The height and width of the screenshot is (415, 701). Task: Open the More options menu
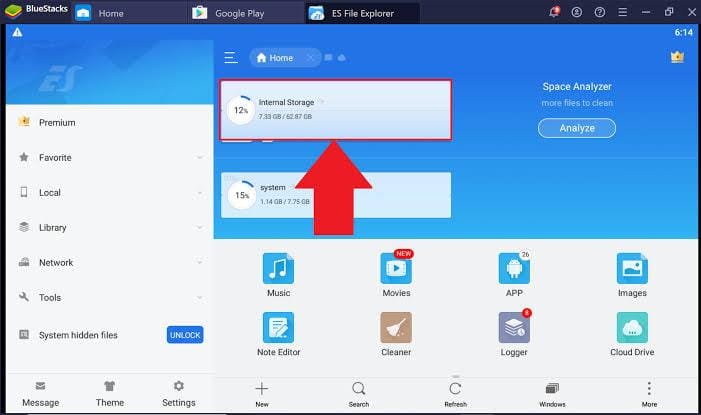[649, 394]
